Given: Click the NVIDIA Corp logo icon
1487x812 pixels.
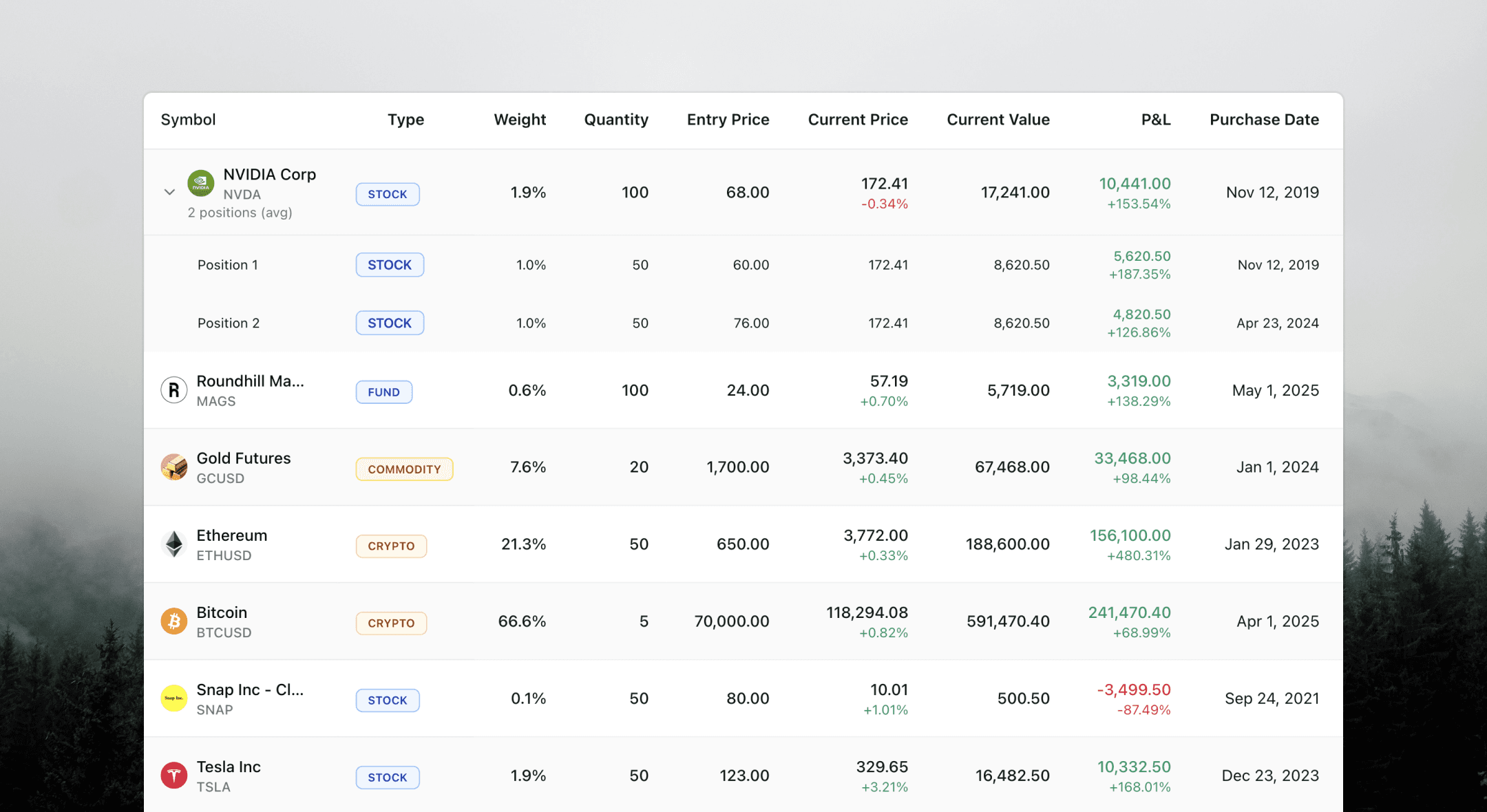Looking at the screenshot, I should coord(200,184).
